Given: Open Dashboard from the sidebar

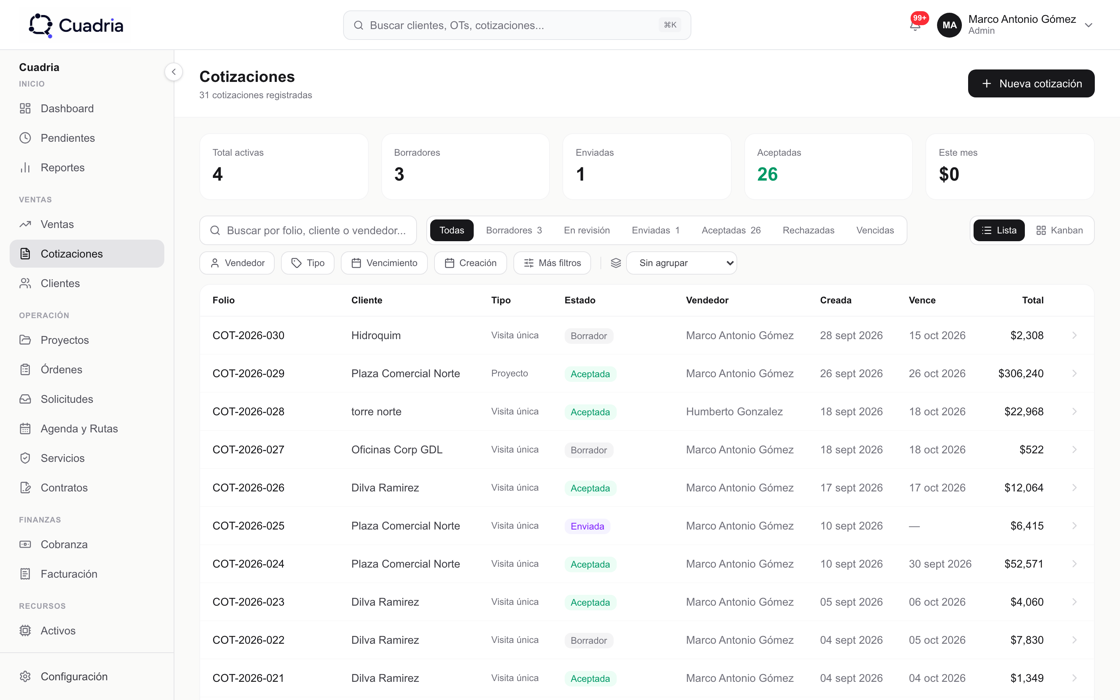Looking at the screenshot, I should pos(86,109).
